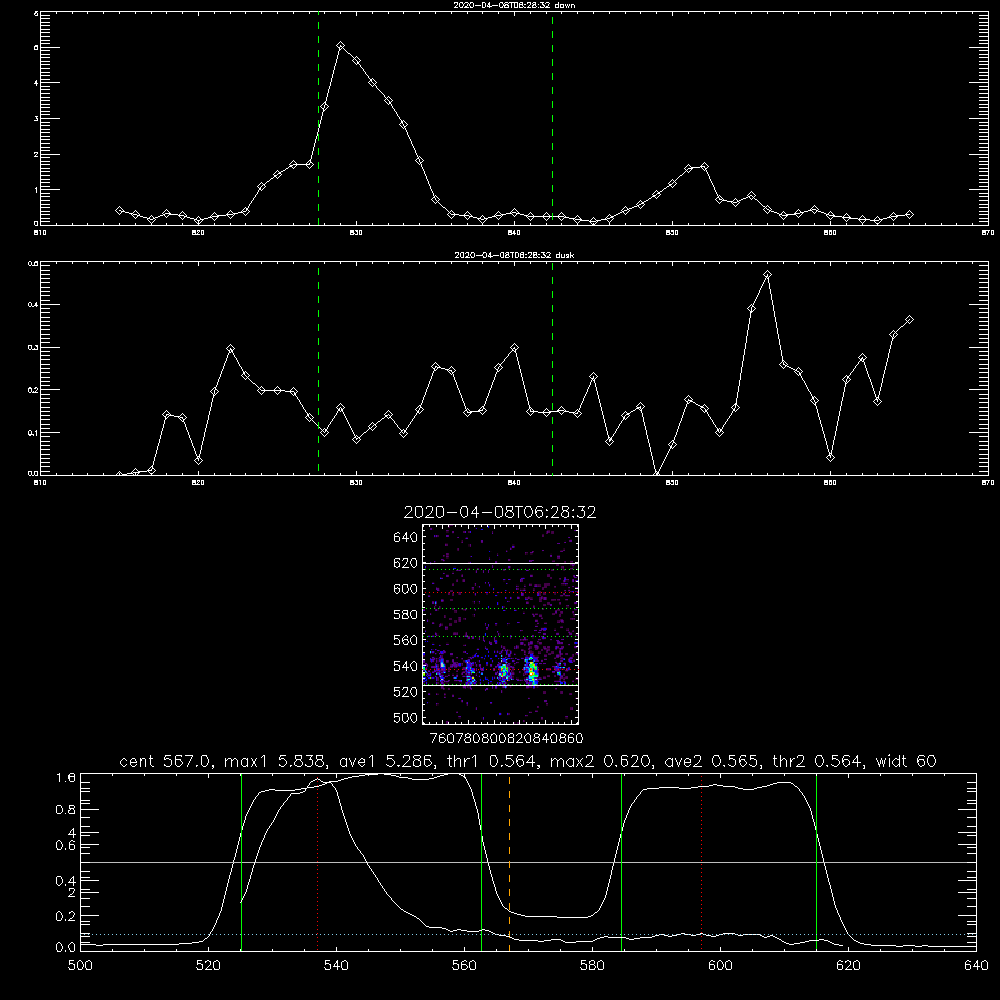Image resolution: width=1000 pixels, height=1000 pixels.
Task: Click the heatmap image panel
Action: (x=501, y=624)
